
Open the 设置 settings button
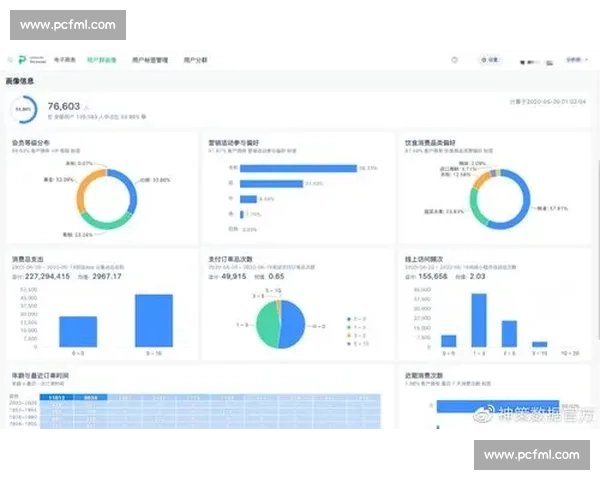click(490, 60)
